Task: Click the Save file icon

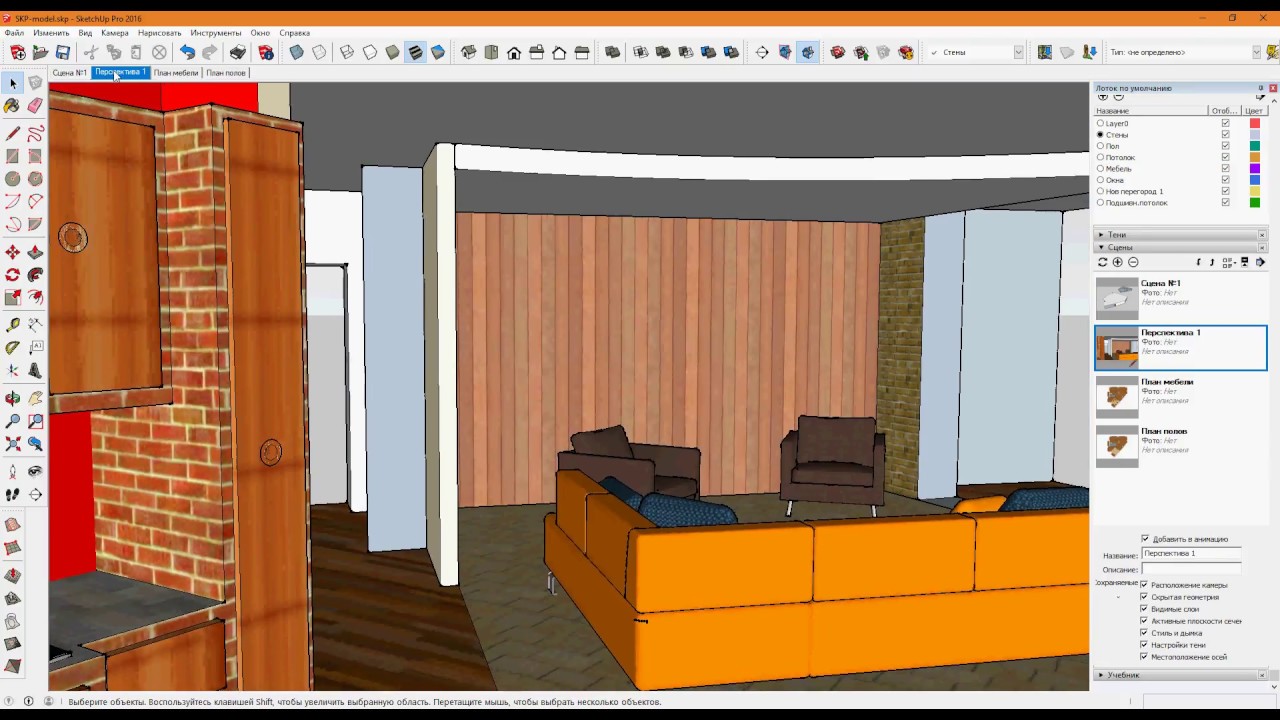Action: click(63, 53)
